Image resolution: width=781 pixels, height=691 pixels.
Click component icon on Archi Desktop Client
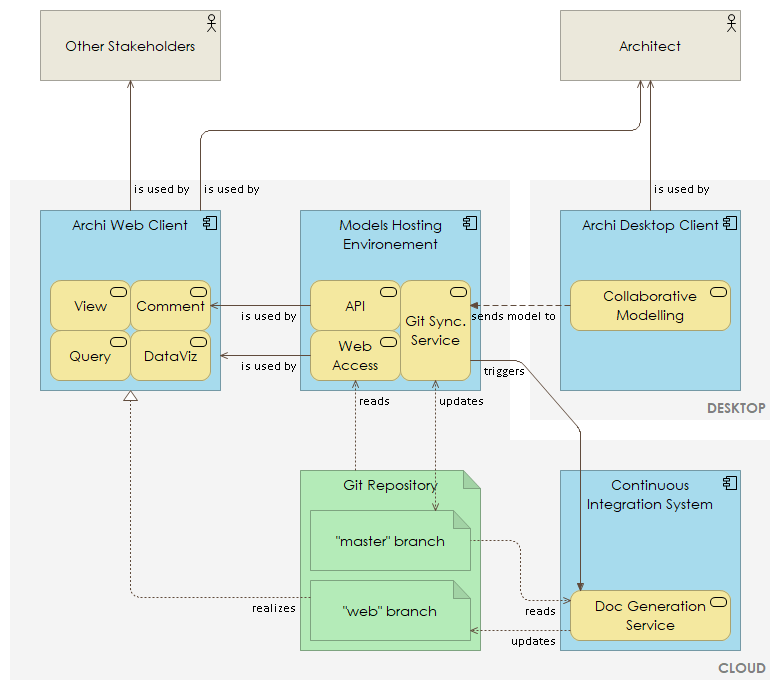pyautogui.click(x=730, y=223)
